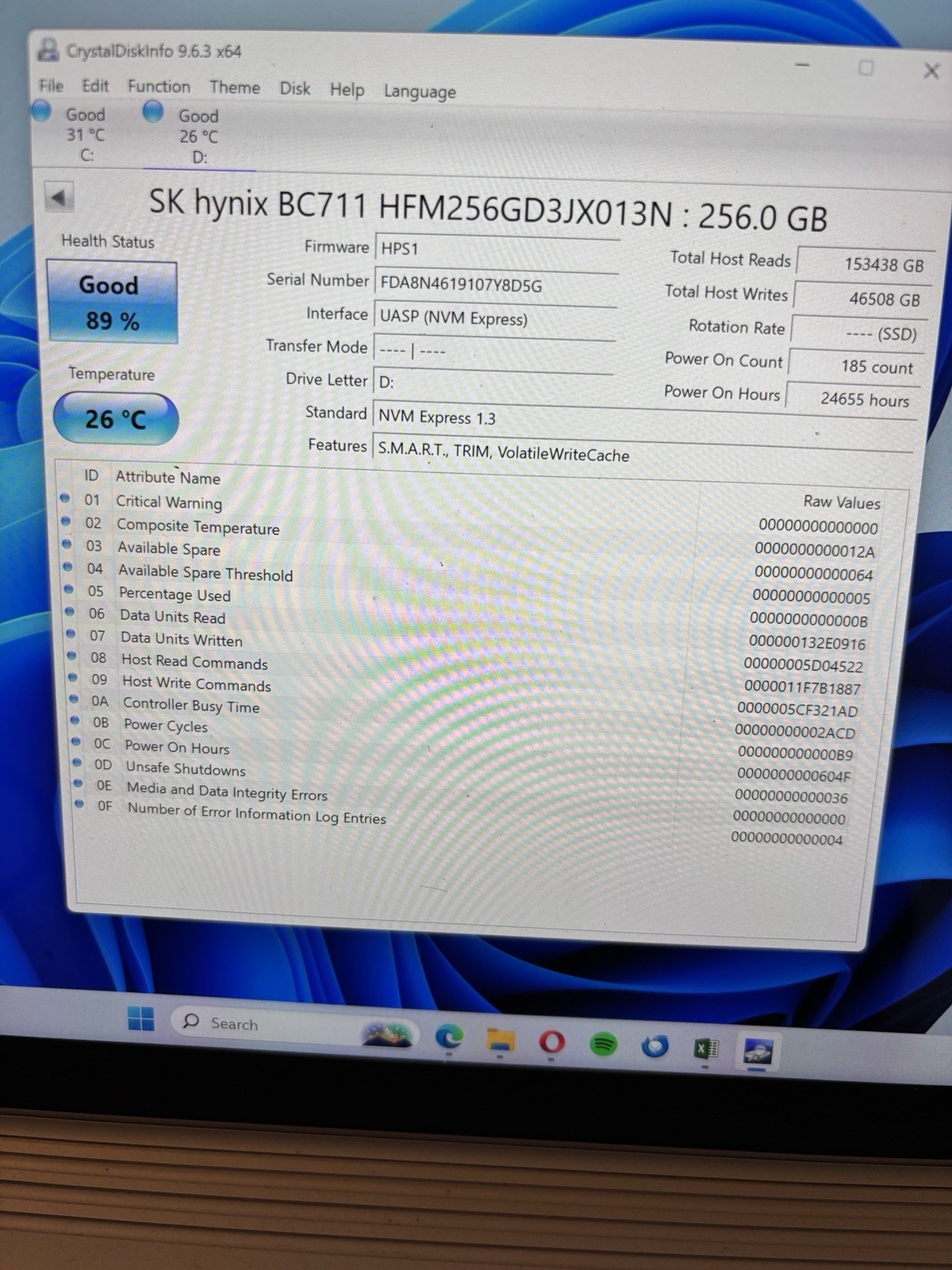The image size is (952, 1270).
Task: Open the Function menu
Action: click(159, 87)
